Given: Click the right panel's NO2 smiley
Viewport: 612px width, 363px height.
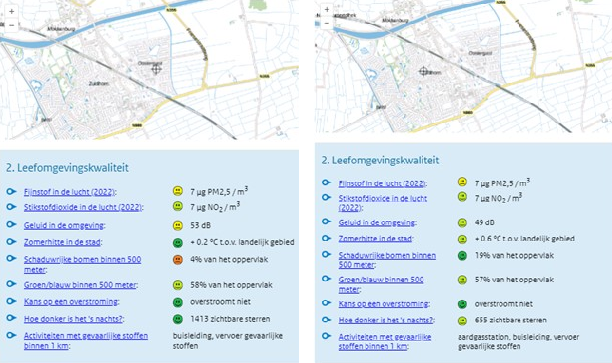Looking at the screenshot, I should [x=462, y=197].
